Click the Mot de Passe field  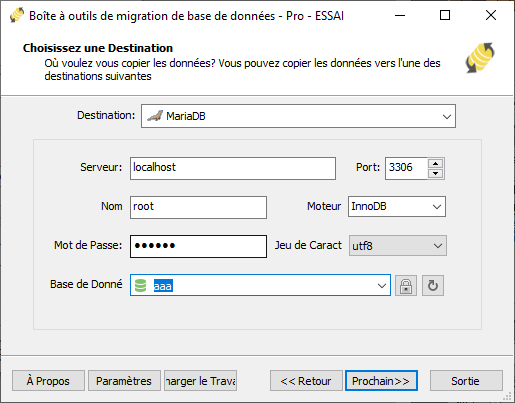click(x=198, y=246)
